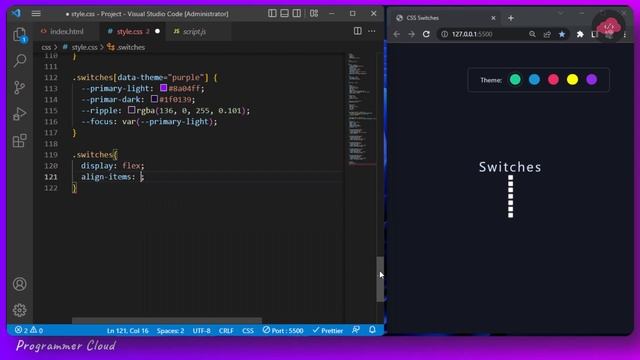Click the share page icon in the address bar

[547, 34]
